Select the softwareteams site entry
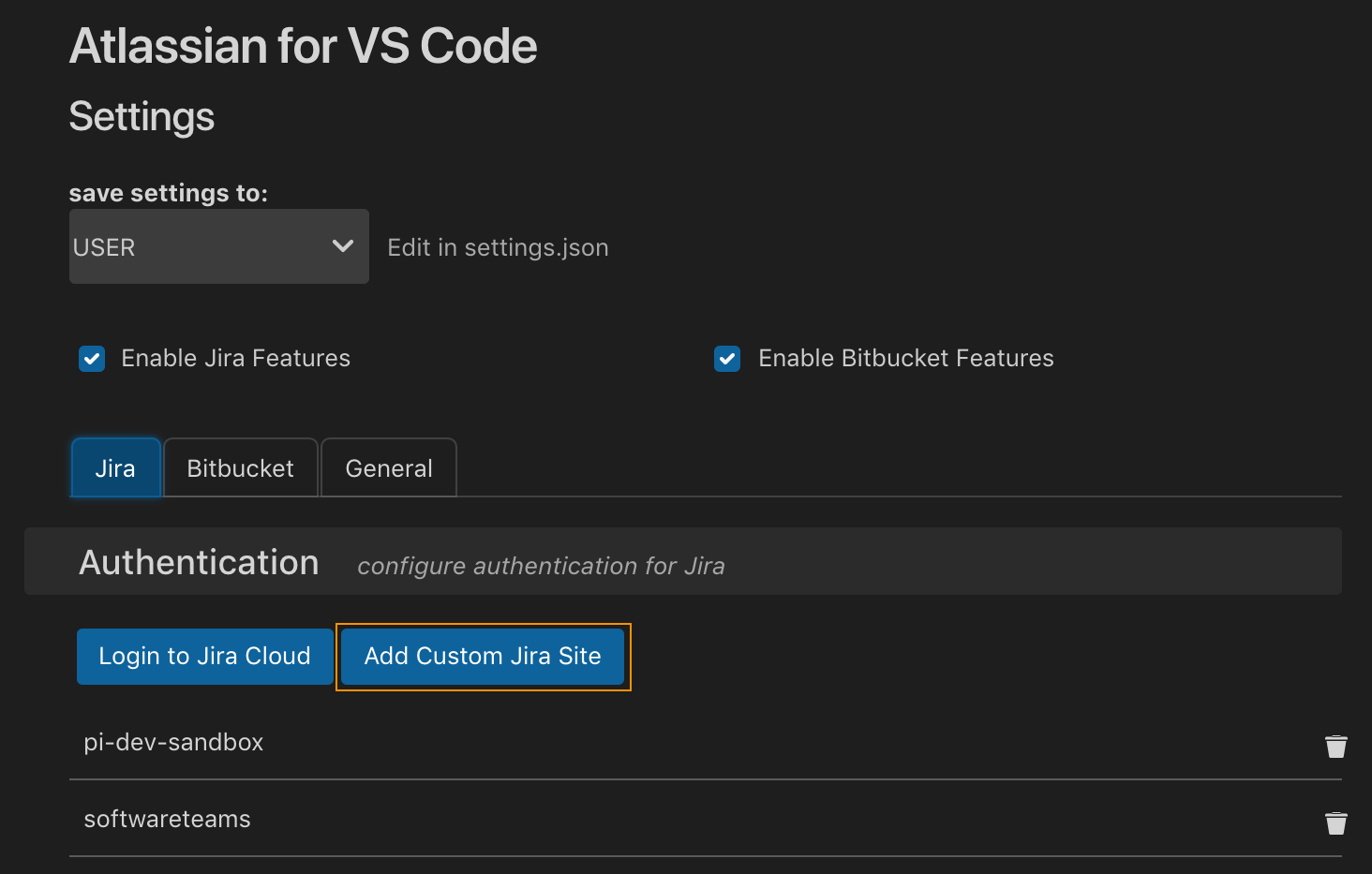The image size is (1372, 874). tap(168, 819)
